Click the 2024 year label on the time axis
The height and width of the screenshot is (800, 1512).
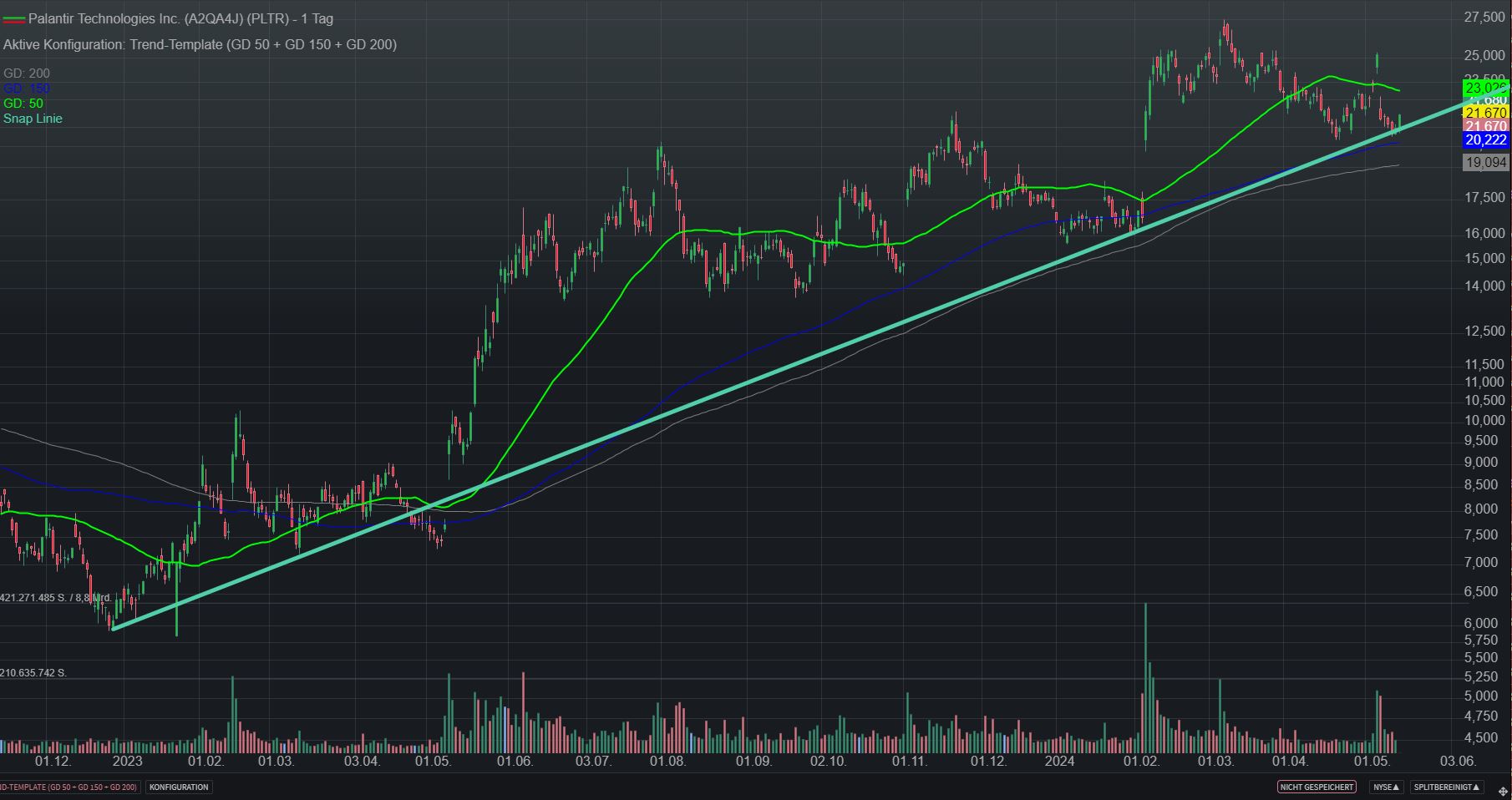point(1060,762)
